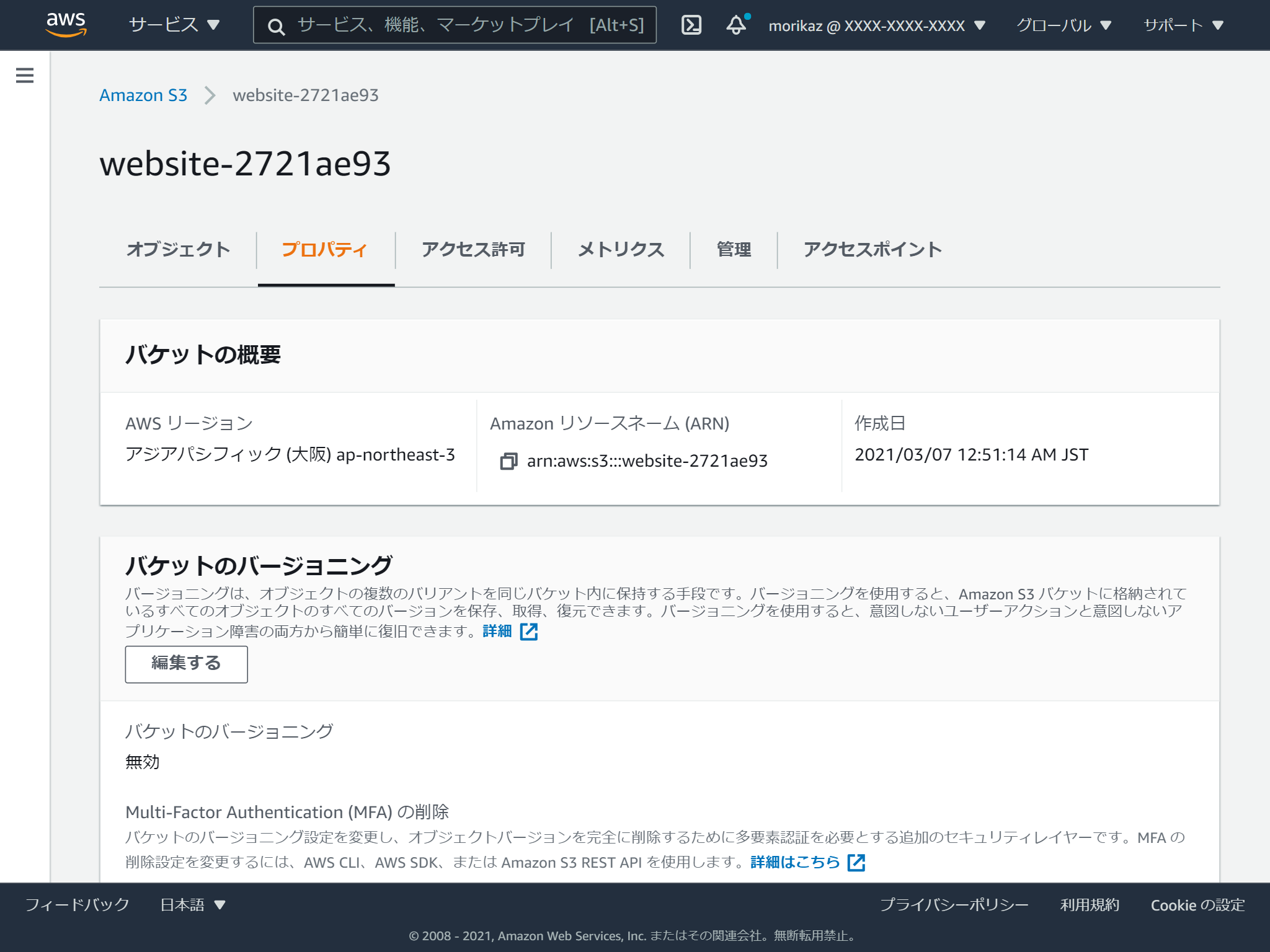Open the navigation hamburger menu

24,75
